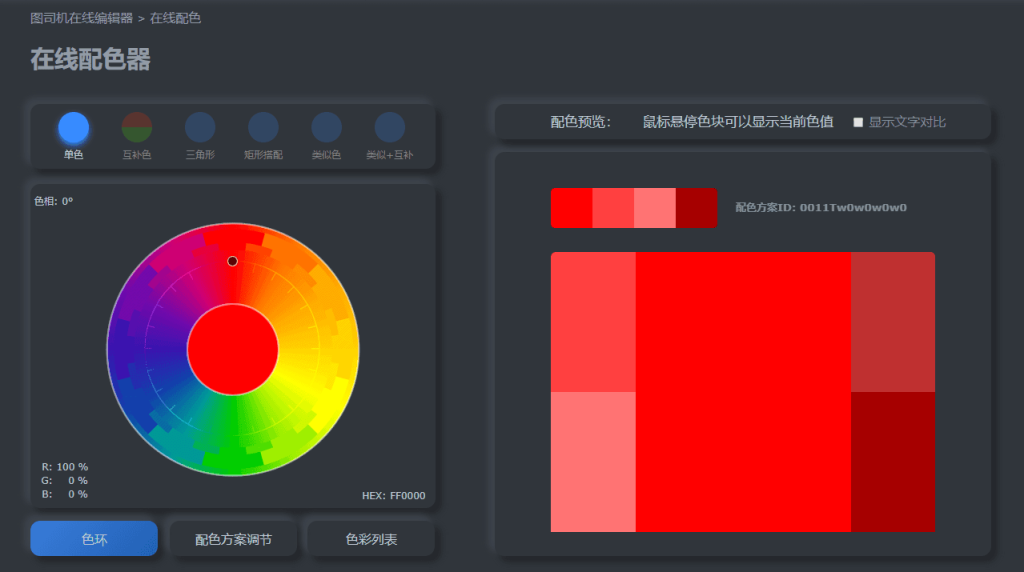Click the second lighter red palette swatch
Viewport: 1024px width, 572px height.
point(613,208)
